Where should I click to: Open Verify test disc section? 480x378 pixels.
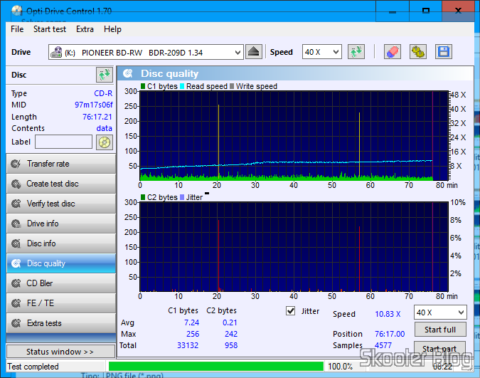tap(61, 204)
